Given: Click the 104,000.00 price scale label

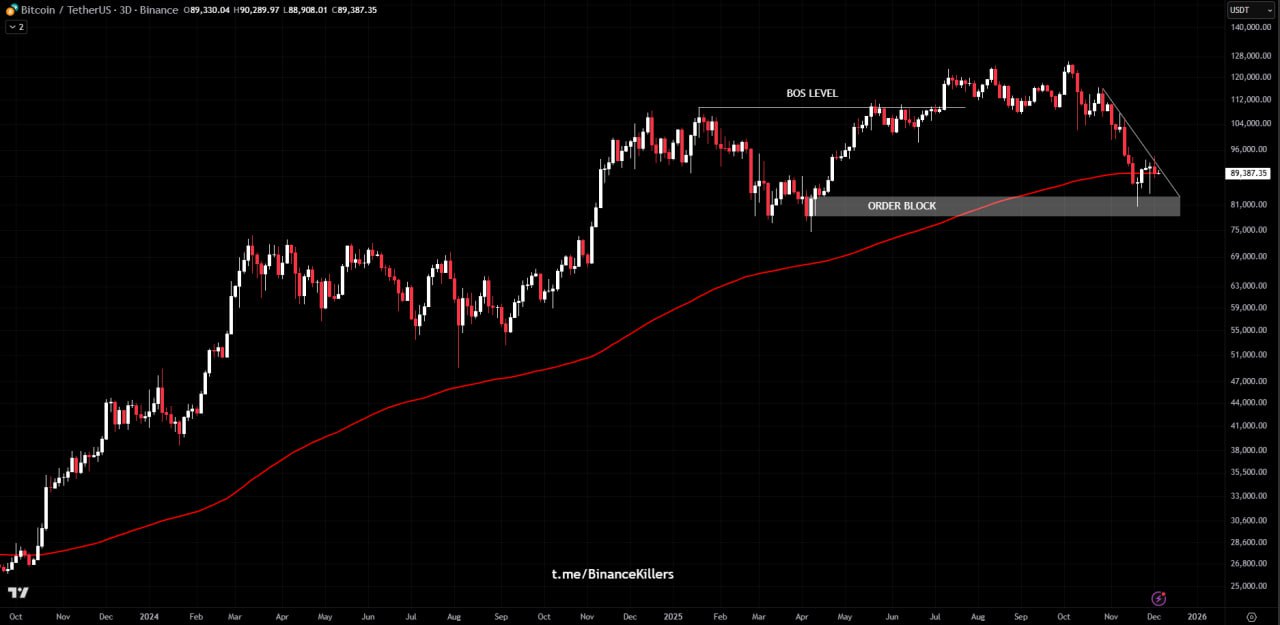Looking at the screenshot, I should point(1250,124).
